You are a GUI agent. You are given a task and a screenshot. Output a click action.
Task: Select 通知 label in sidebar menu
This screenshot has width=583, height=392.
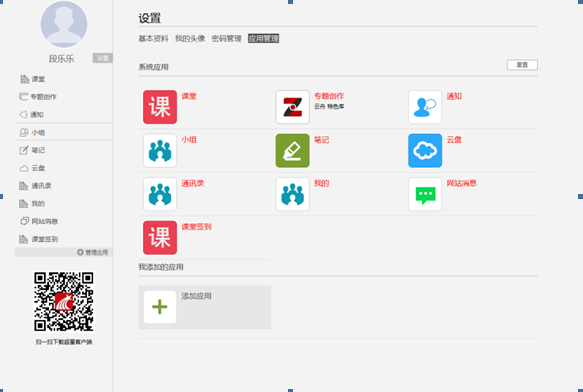tap(37, 115)
